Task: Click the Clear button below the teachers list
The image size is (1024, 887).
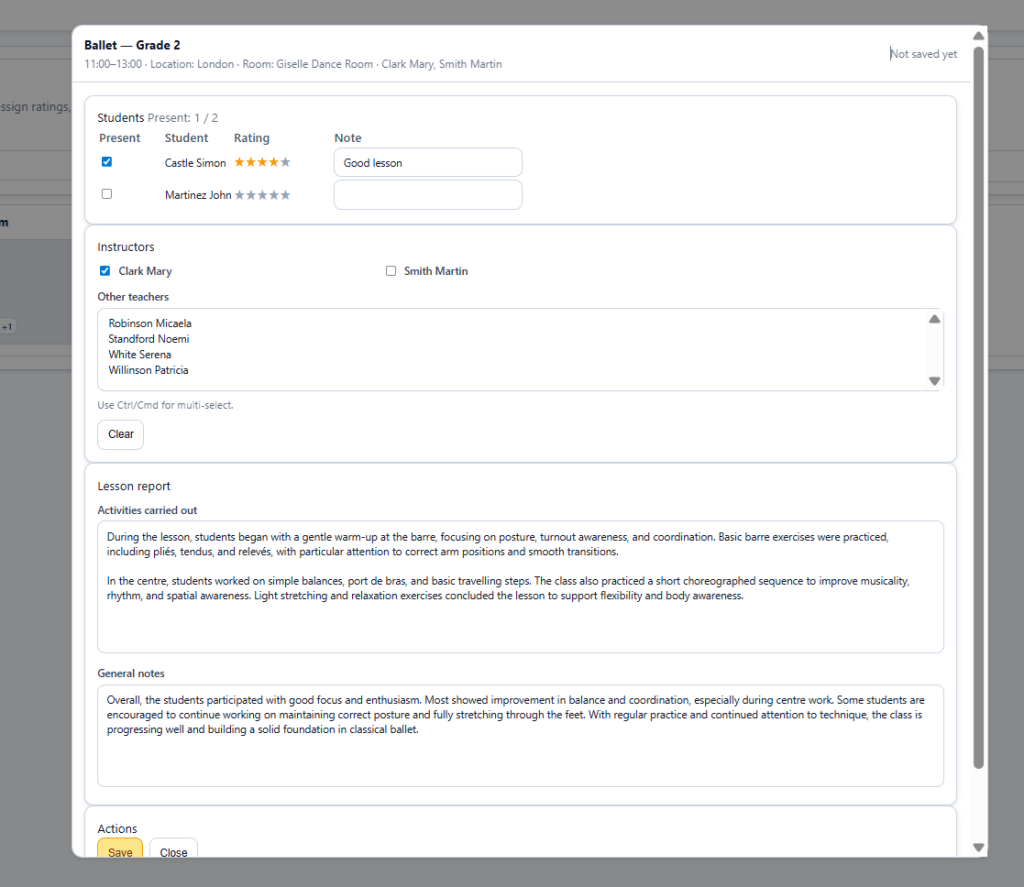Action: click(x=120, y=434)
